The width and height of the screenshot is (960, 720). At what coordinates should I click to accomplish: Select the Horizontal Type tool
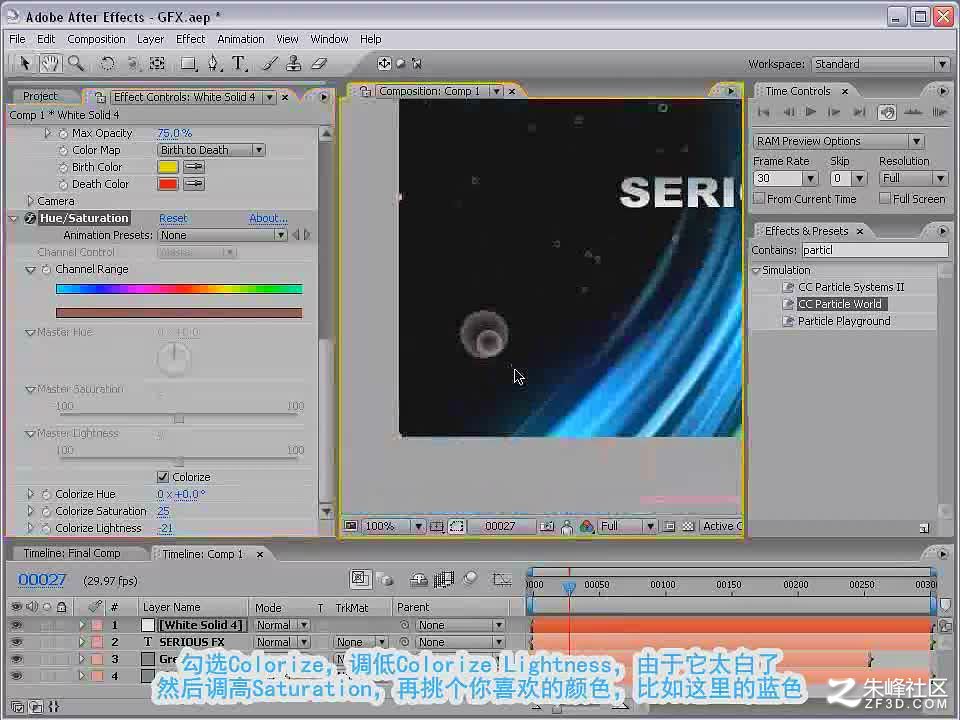239,63
